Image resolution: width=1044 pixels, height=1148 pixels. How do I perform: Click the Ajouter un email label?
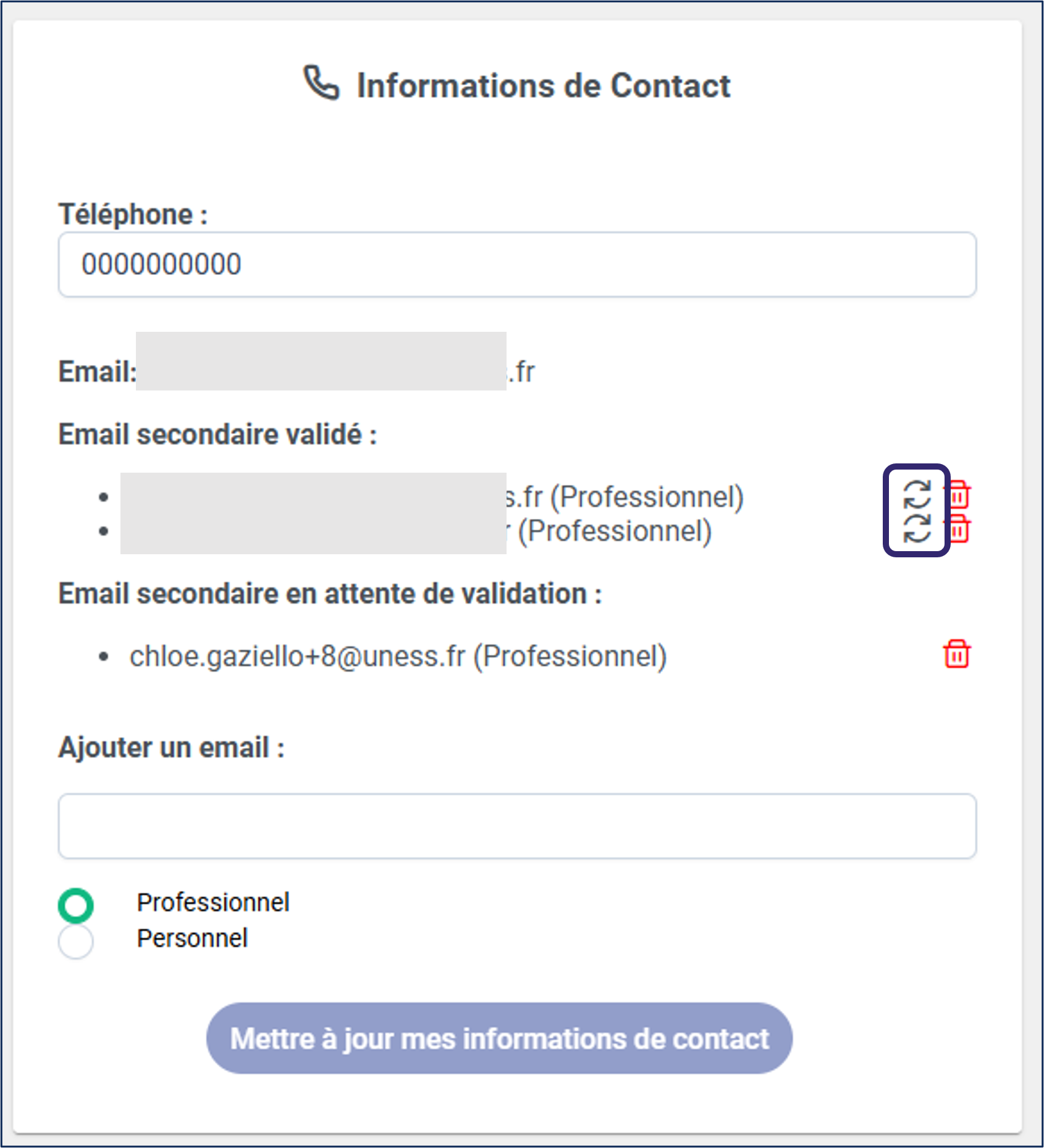(x=171, y=747)
